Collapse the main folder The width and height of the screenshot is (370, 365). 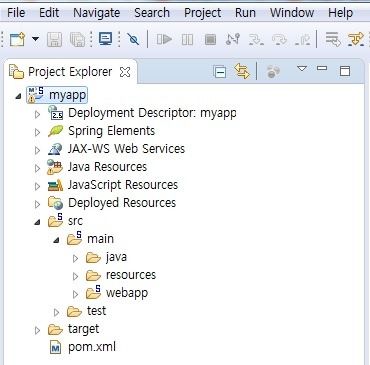click(57, 240)
